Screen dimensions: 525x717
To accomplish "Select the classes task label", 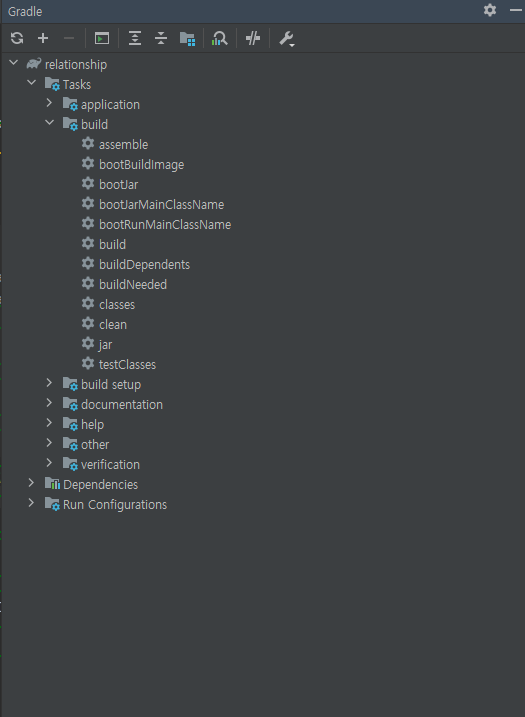I will tap(117, 305).
